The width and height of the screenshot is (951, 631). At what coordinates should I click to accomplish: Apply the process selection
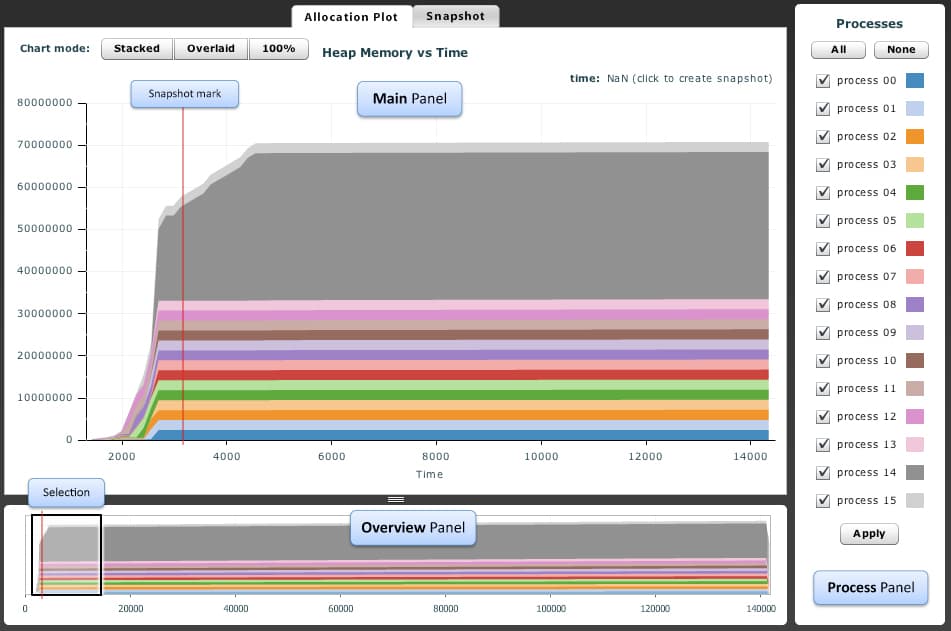coord(869,534)
